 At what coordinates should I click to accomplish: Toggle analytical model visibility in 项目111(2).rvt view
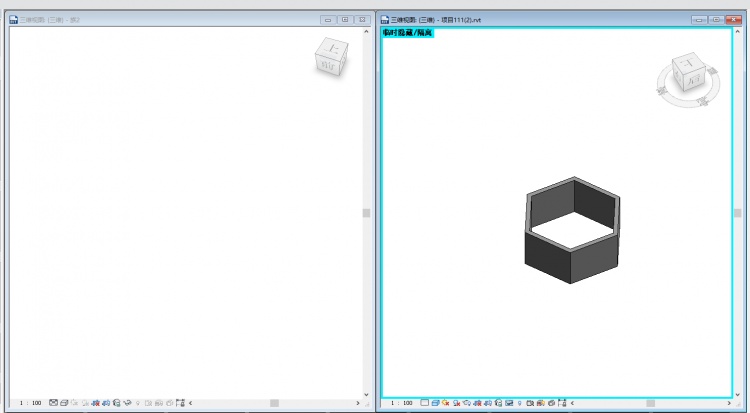540,403
